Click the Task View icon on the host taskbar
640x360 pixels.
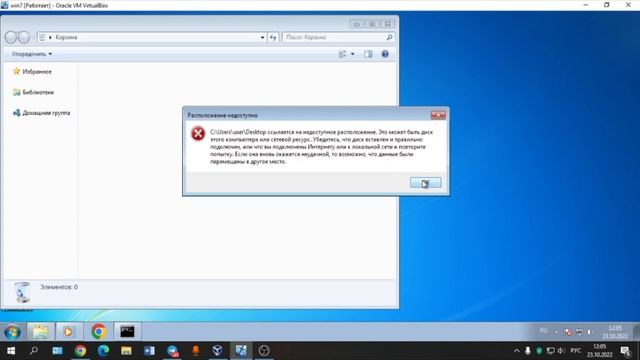pyautogui.click(x=57, y=351)
